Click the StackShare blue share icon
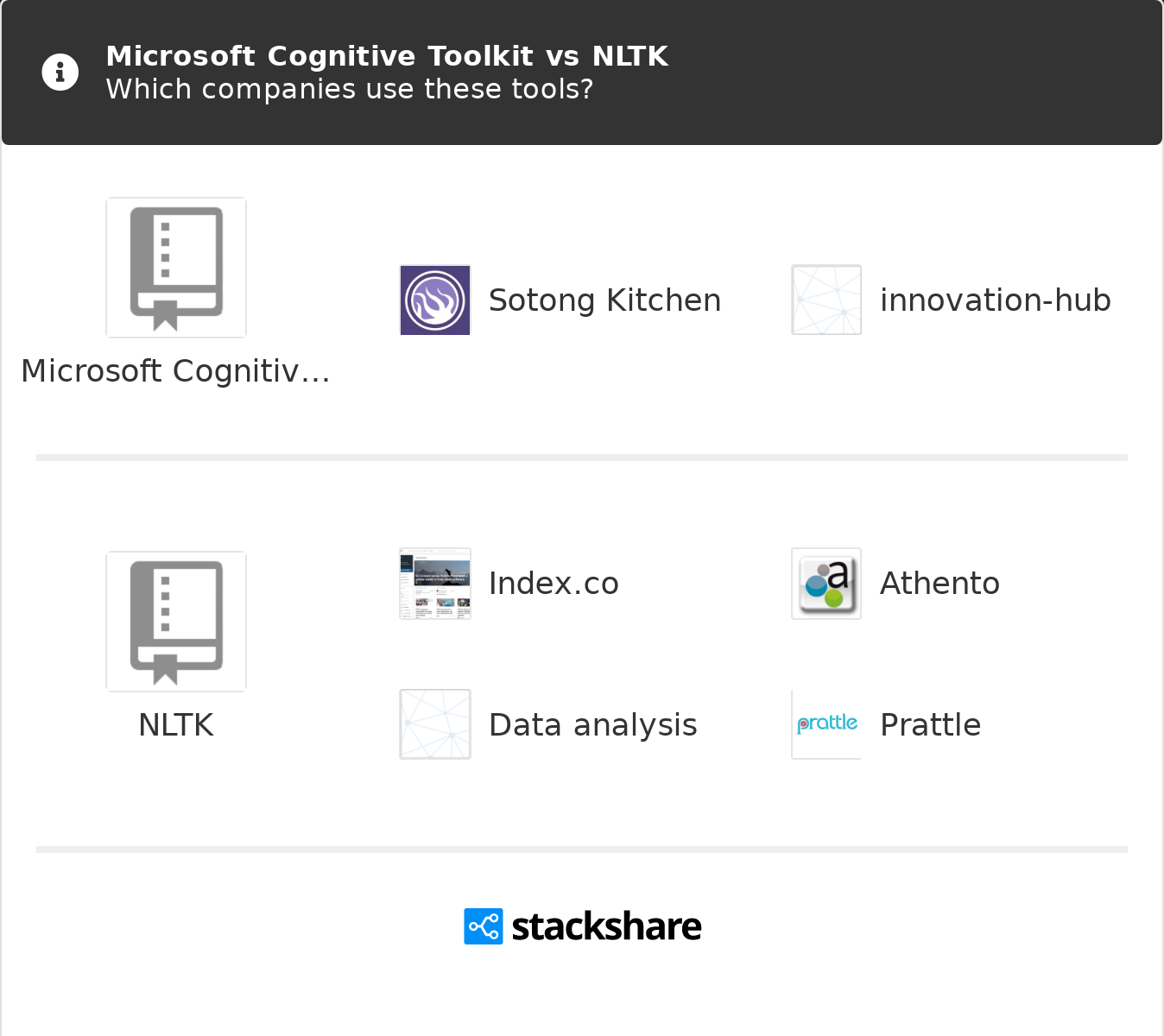Viewport: 1164px width, 1036px height. pos(484,926)
